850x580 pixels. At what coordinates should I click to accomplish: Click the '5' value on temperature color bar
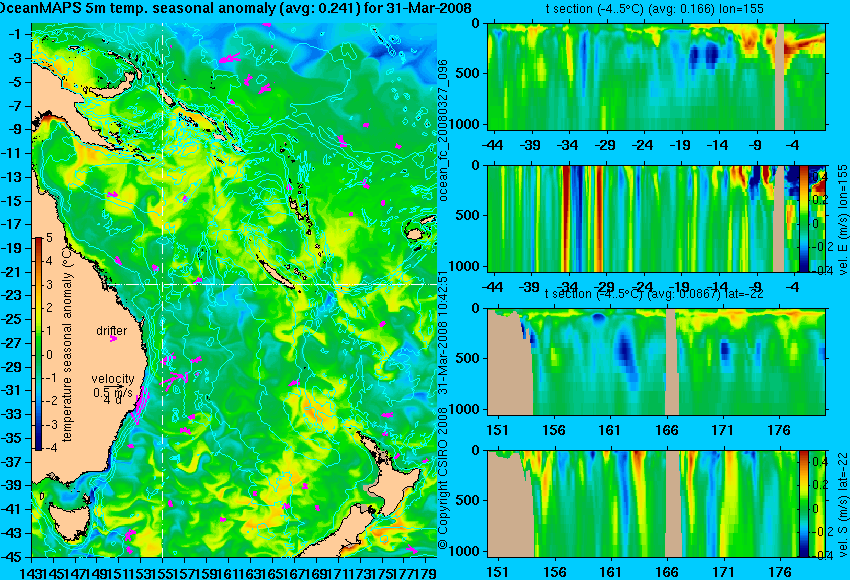[49, 237]
